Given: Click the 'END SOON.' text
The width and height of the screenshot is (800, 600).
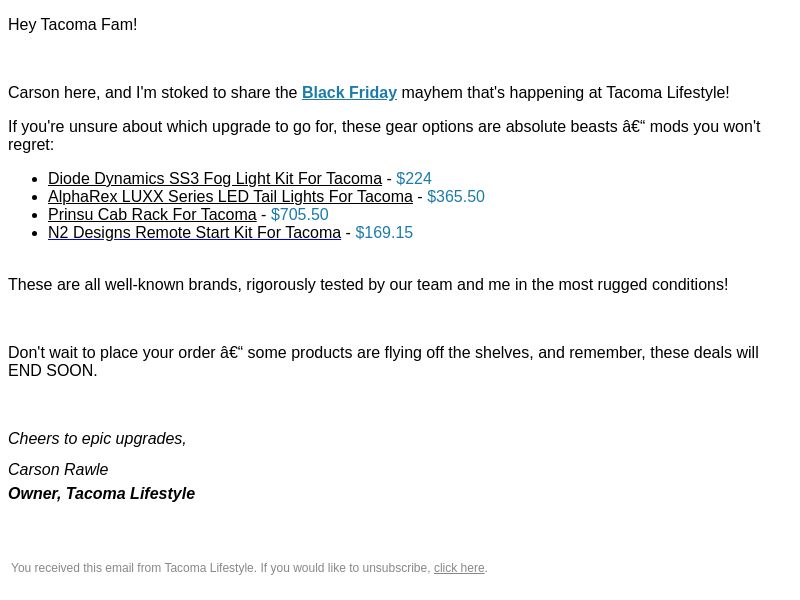Looking at the screenshot, I should coord(53,371).
